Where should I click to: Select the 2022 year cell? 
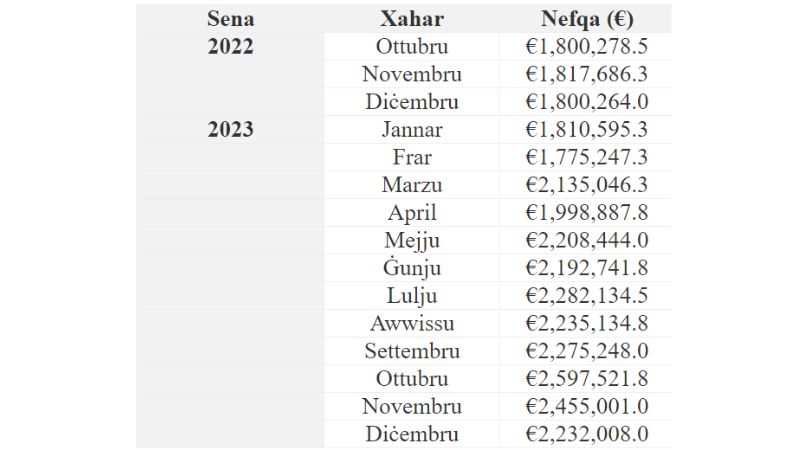(230, 47)
